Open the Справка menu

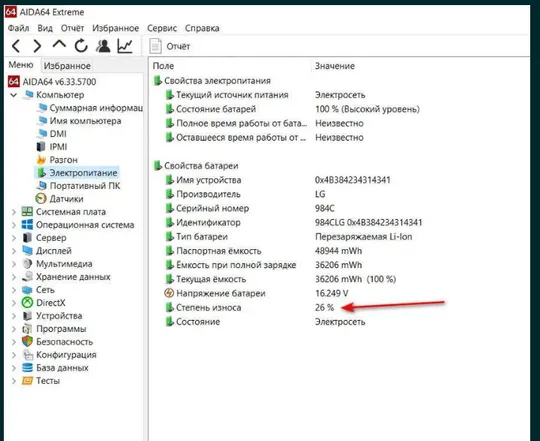202,28
